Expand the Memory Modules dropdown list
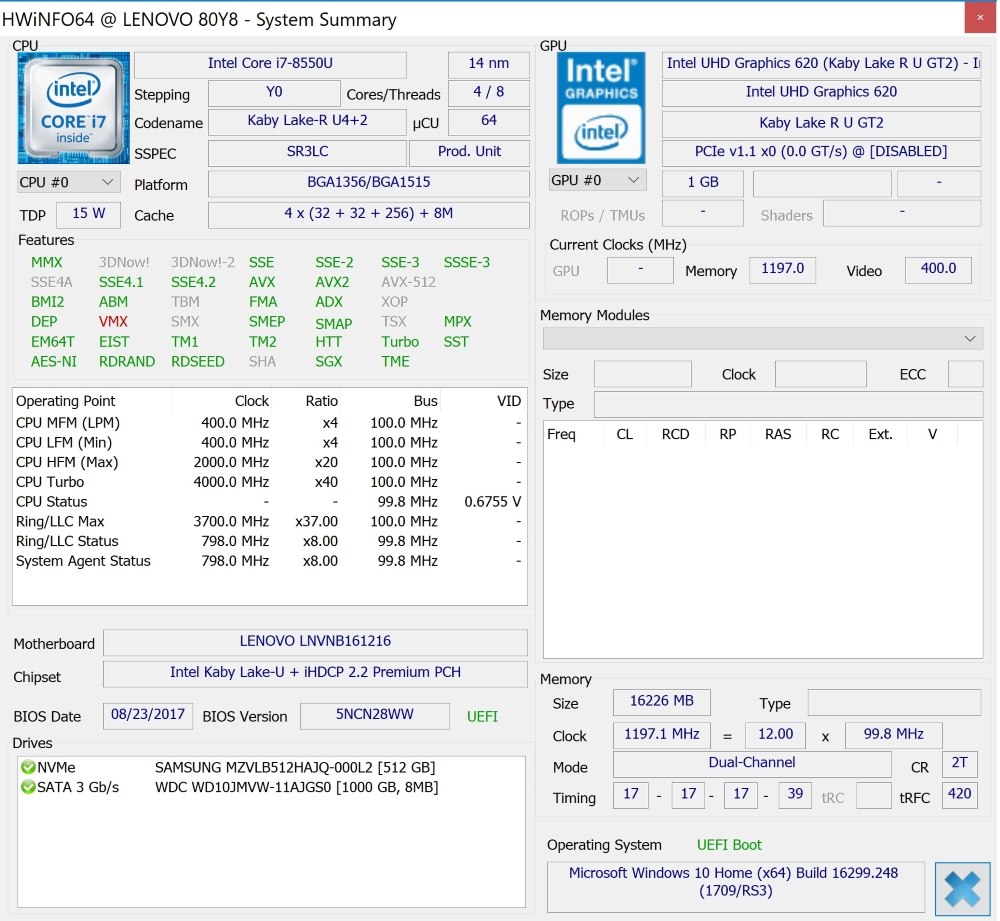1000x921 pixels. coord(763,339)
